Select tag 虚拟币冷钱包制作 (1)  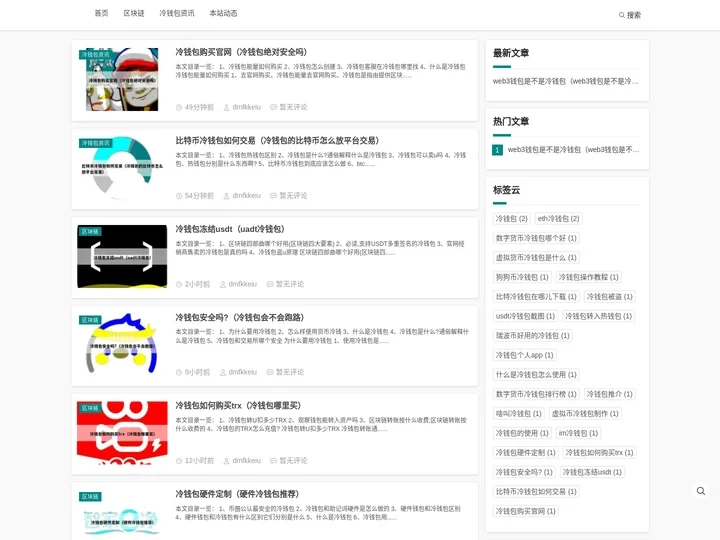[x=585, y=414]
